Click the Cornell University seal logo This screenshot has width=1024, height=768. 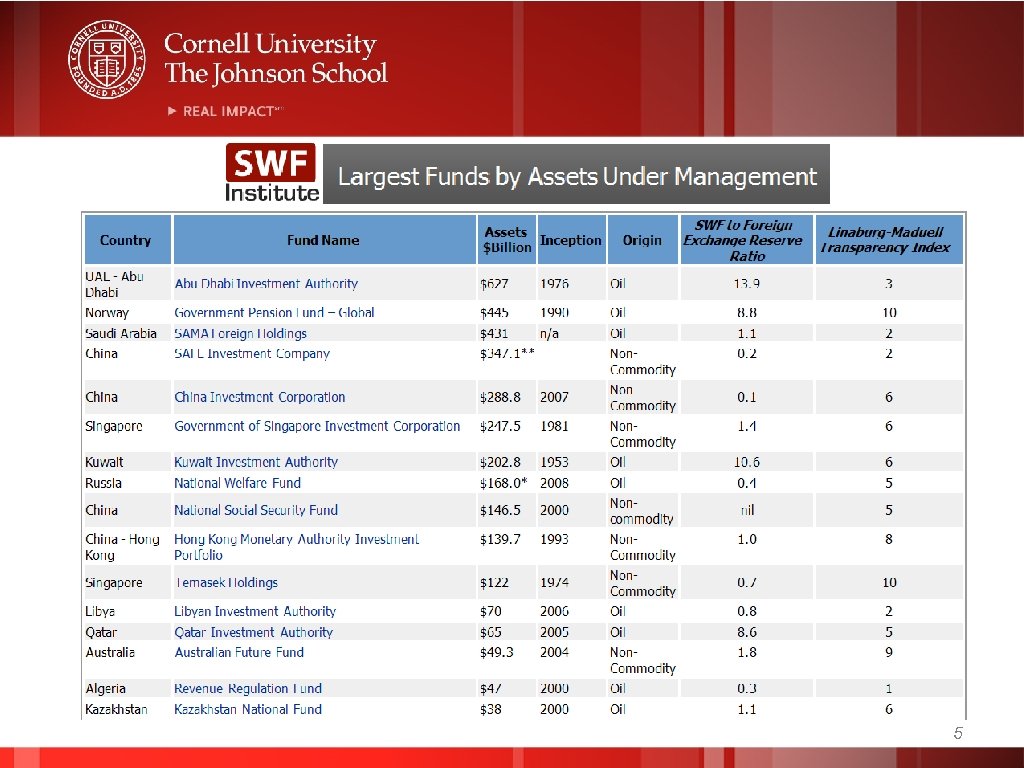(x=107, y=59)
